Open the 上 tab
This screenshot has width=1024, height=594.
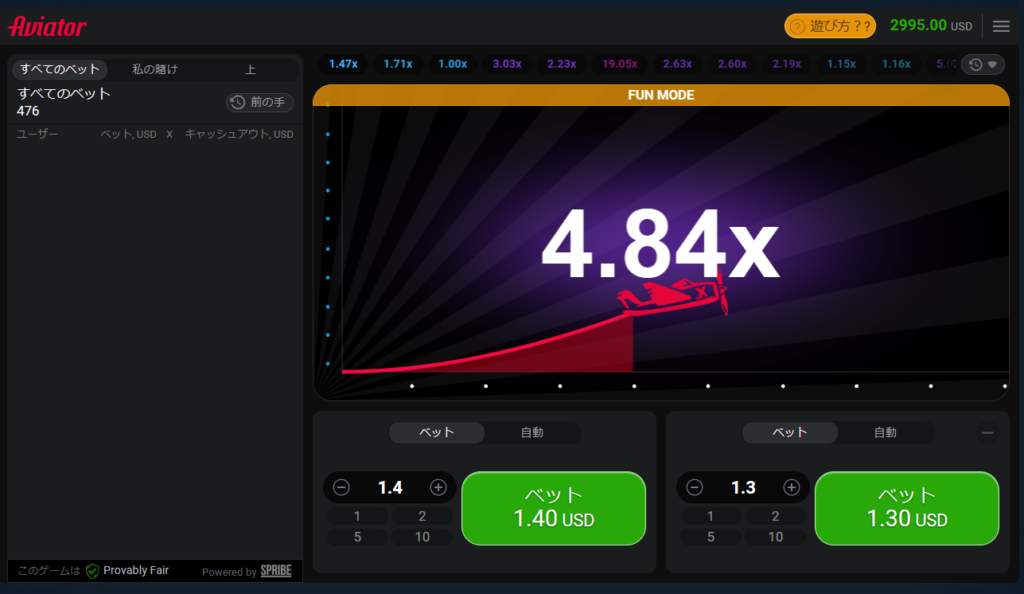[251, 69]
